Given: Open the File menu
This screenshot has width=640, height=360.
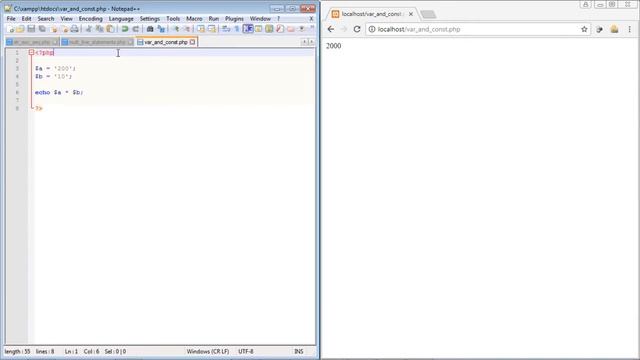Looking at the screenshot, I should click(x=11, y=19).
